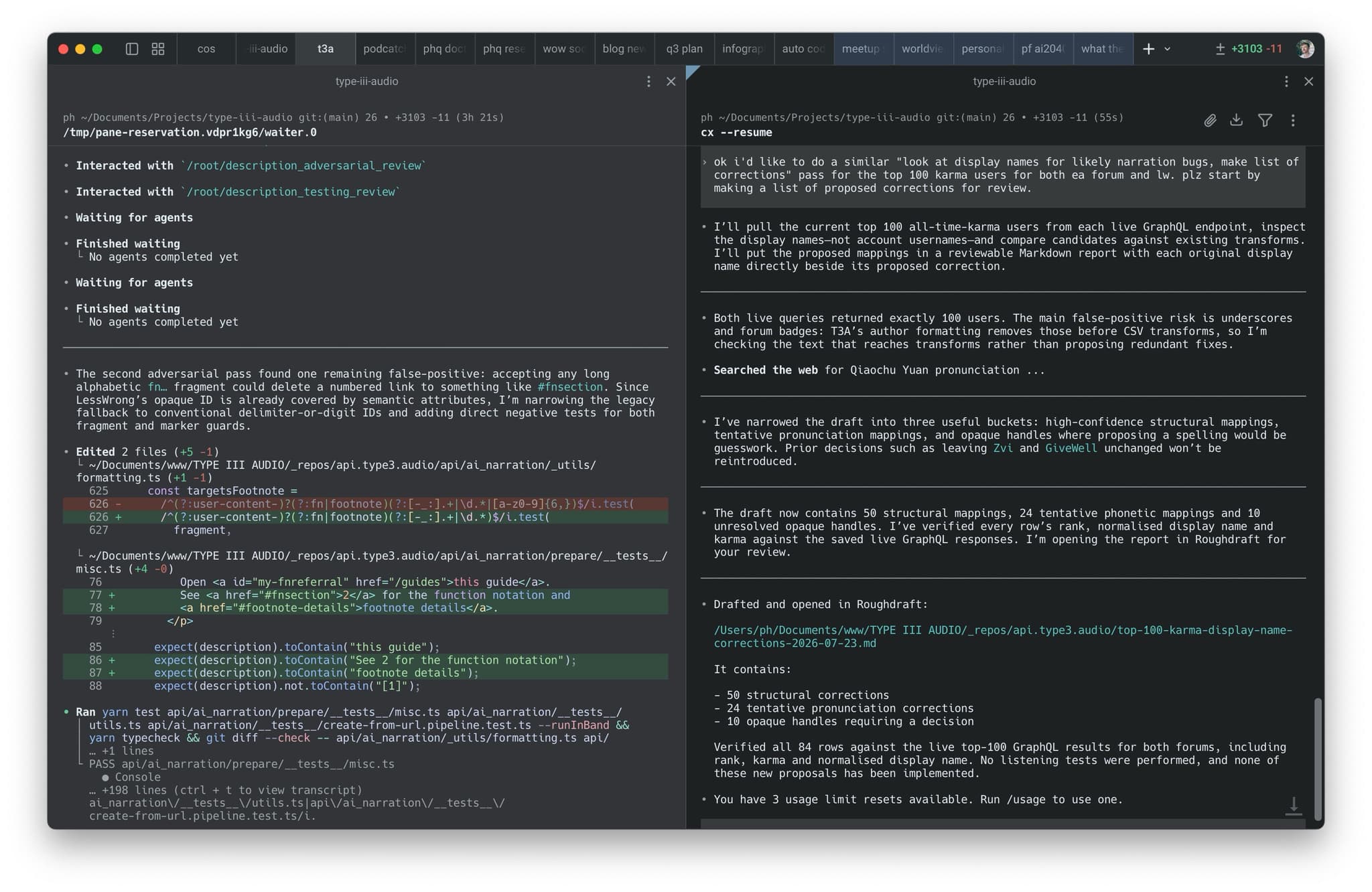Click the '50 structural corrections' list item

click(x=801, y=695)
